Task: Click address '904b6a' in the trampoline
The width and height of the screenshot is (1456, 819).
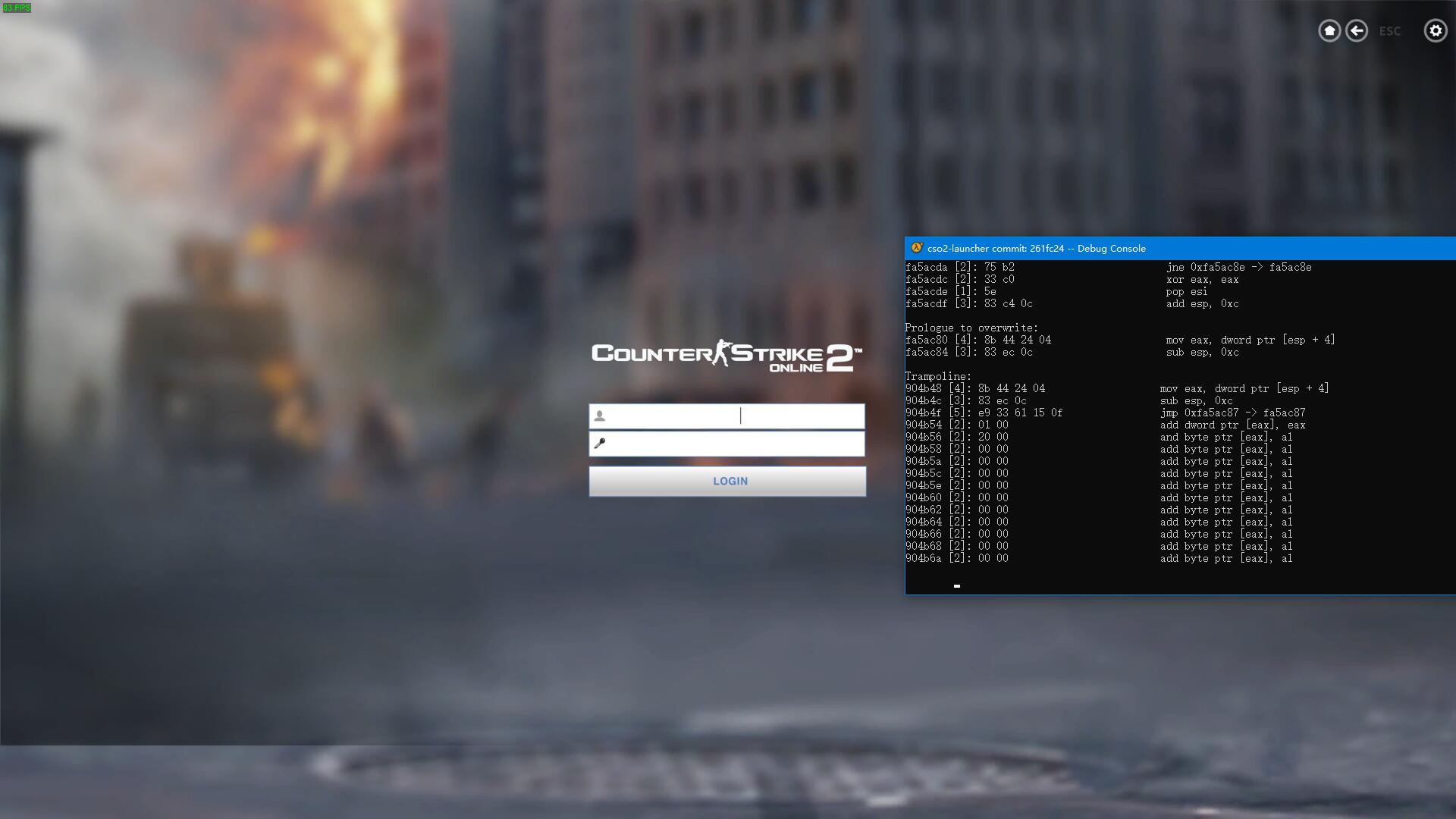Action: click(x=923, y=558)
